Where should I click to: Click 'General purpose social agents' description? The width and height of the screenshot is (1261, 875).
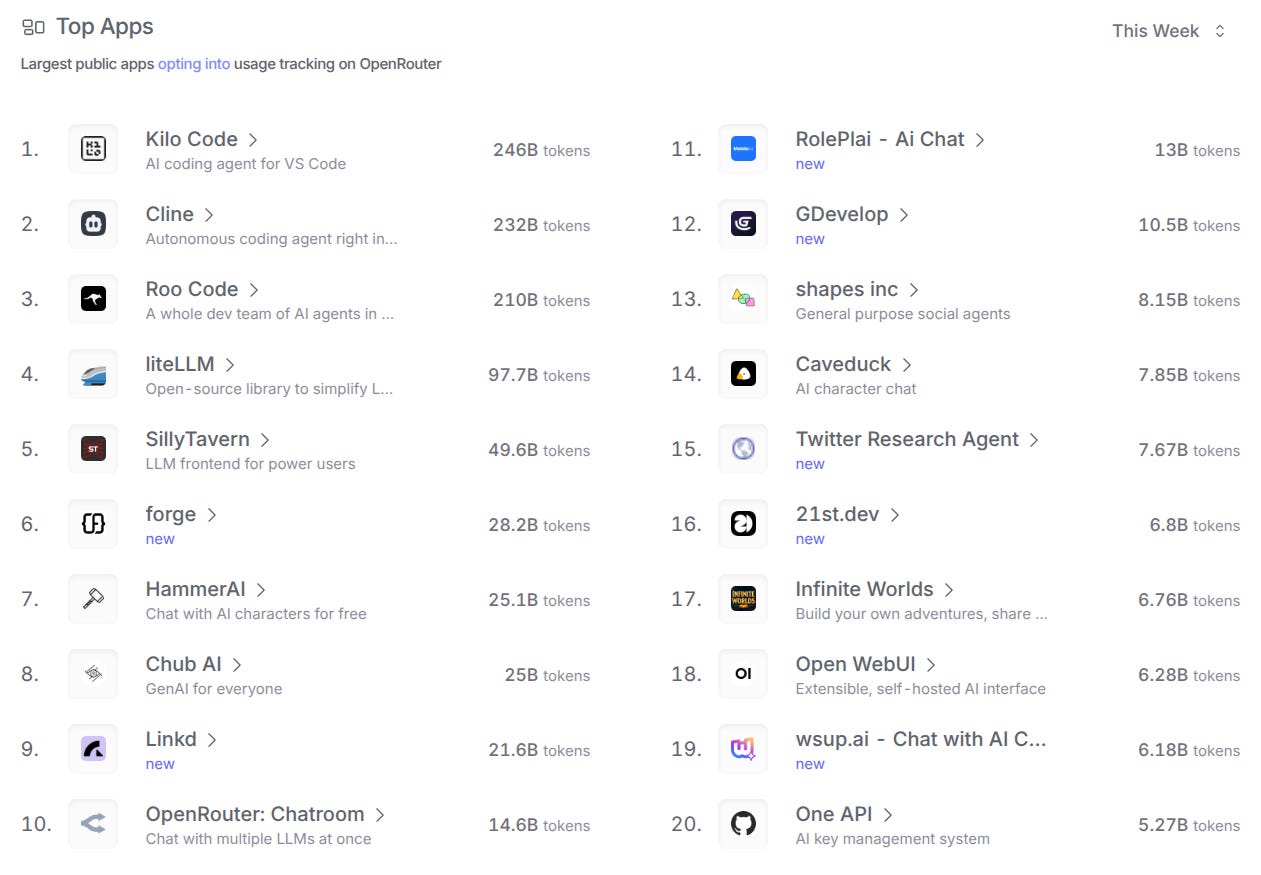pos(903,314)
